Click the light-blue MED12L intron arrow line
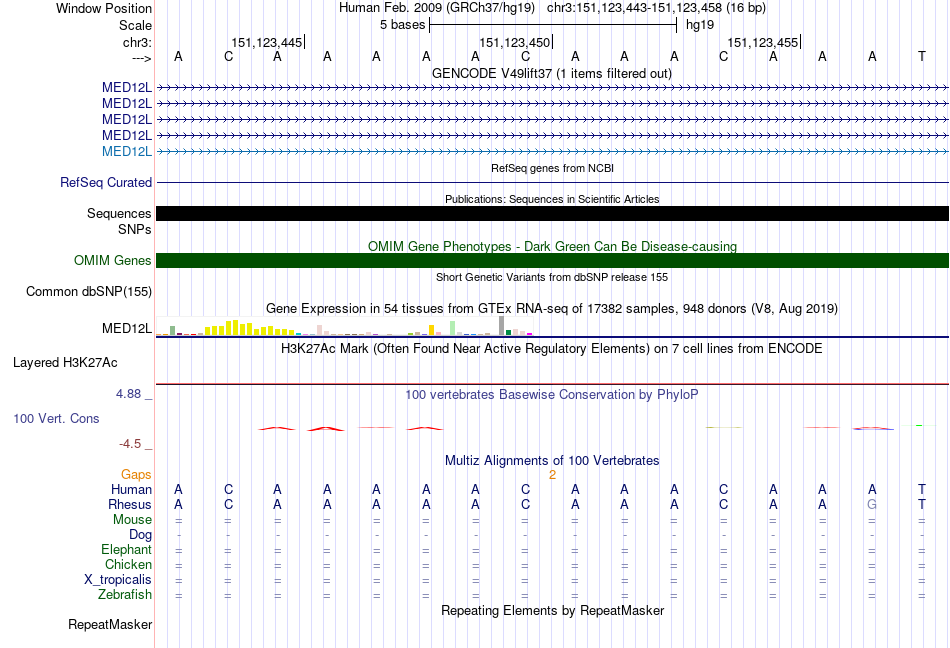Image resolution: width=950 pixels, height=648 pixels. point(552,151)
